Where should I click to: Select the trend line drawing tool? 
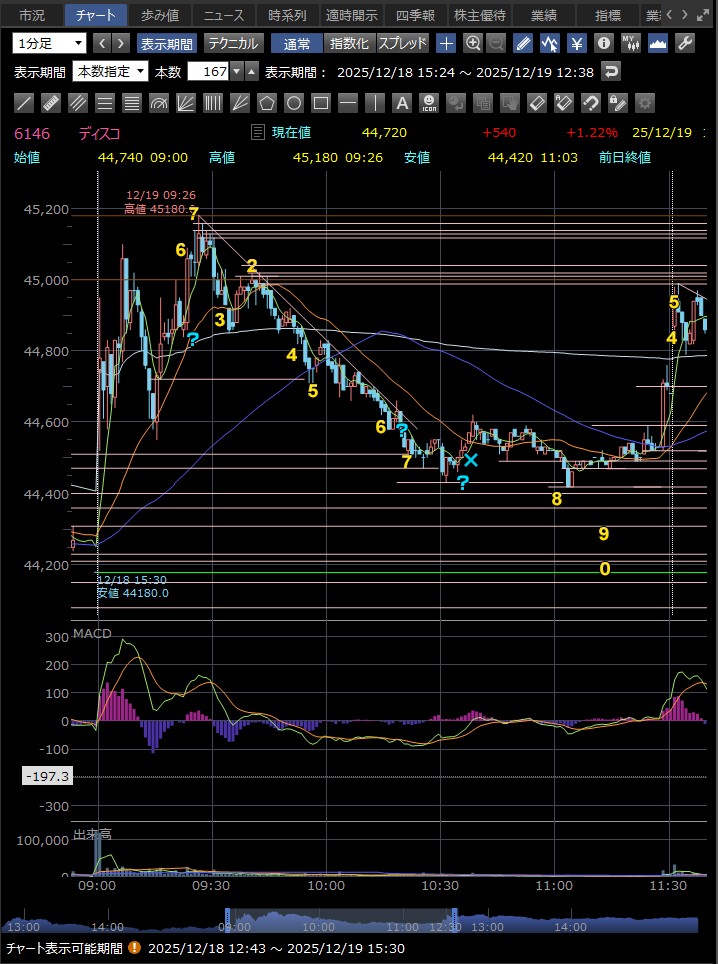coord(25,103)
